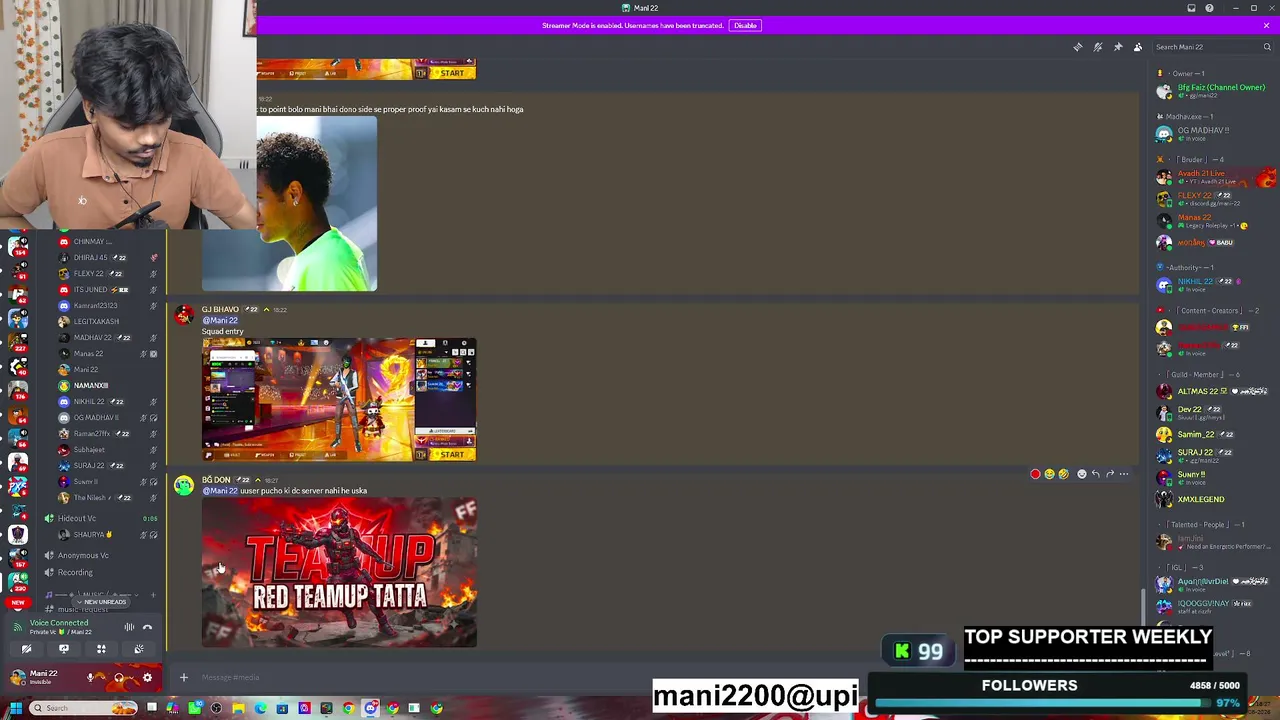
Task: Open the Voice Connected details
Action: pos(59,623)
